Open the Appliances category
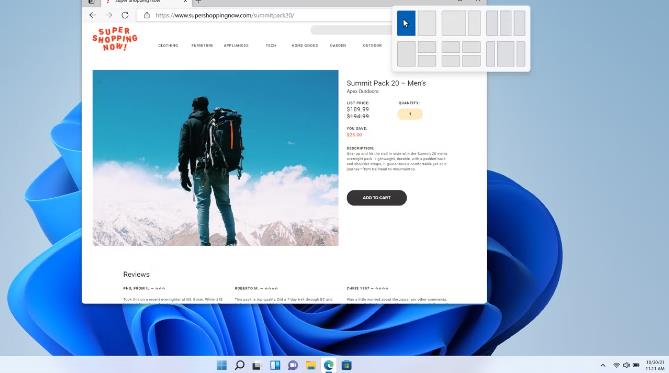This screenshot has height=373, width=669. (236, 45)
